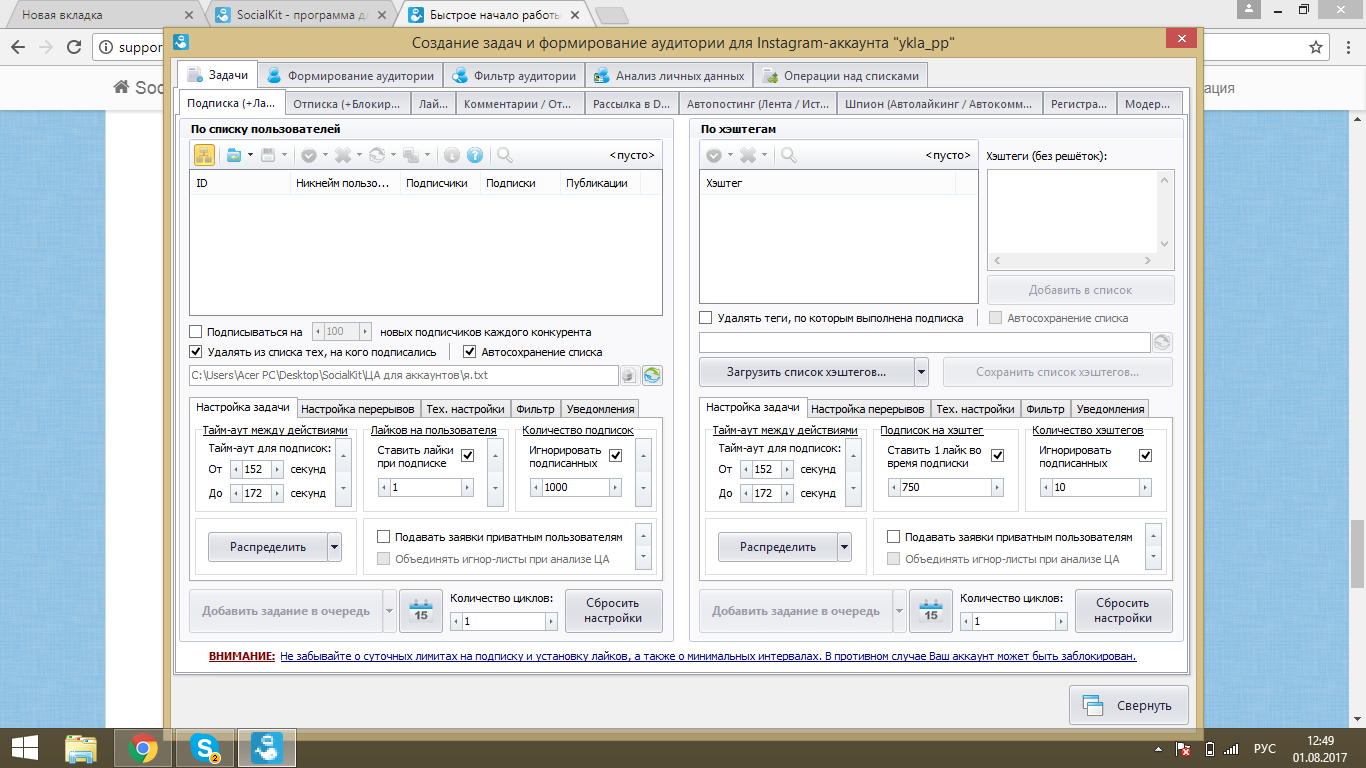Open the 'Распределить' dropdown arrow in user list panel
This screenshot has width=1366, height=768.
(334, 547)
